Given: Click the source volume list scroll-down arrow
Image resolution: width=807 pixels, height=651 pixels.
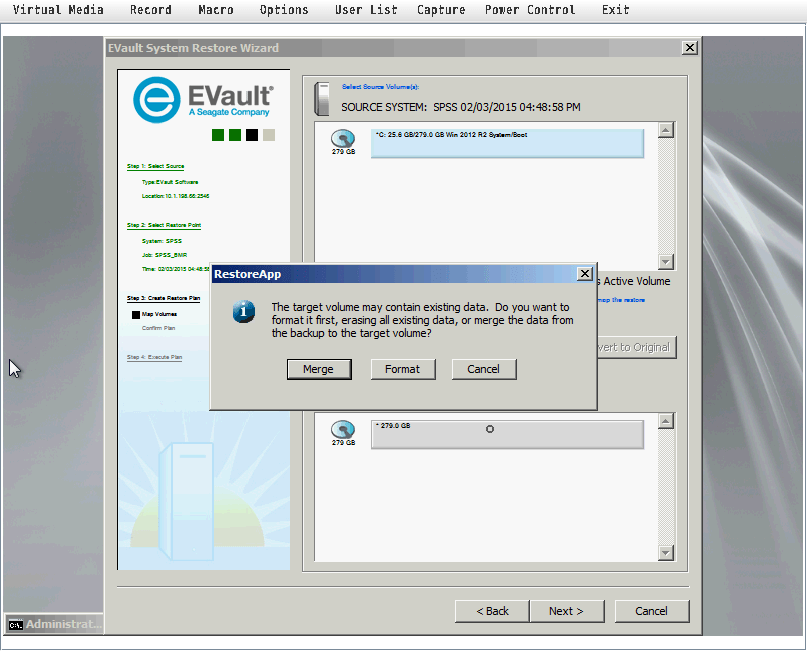Looking at the screenshot, I should (666, 262).
